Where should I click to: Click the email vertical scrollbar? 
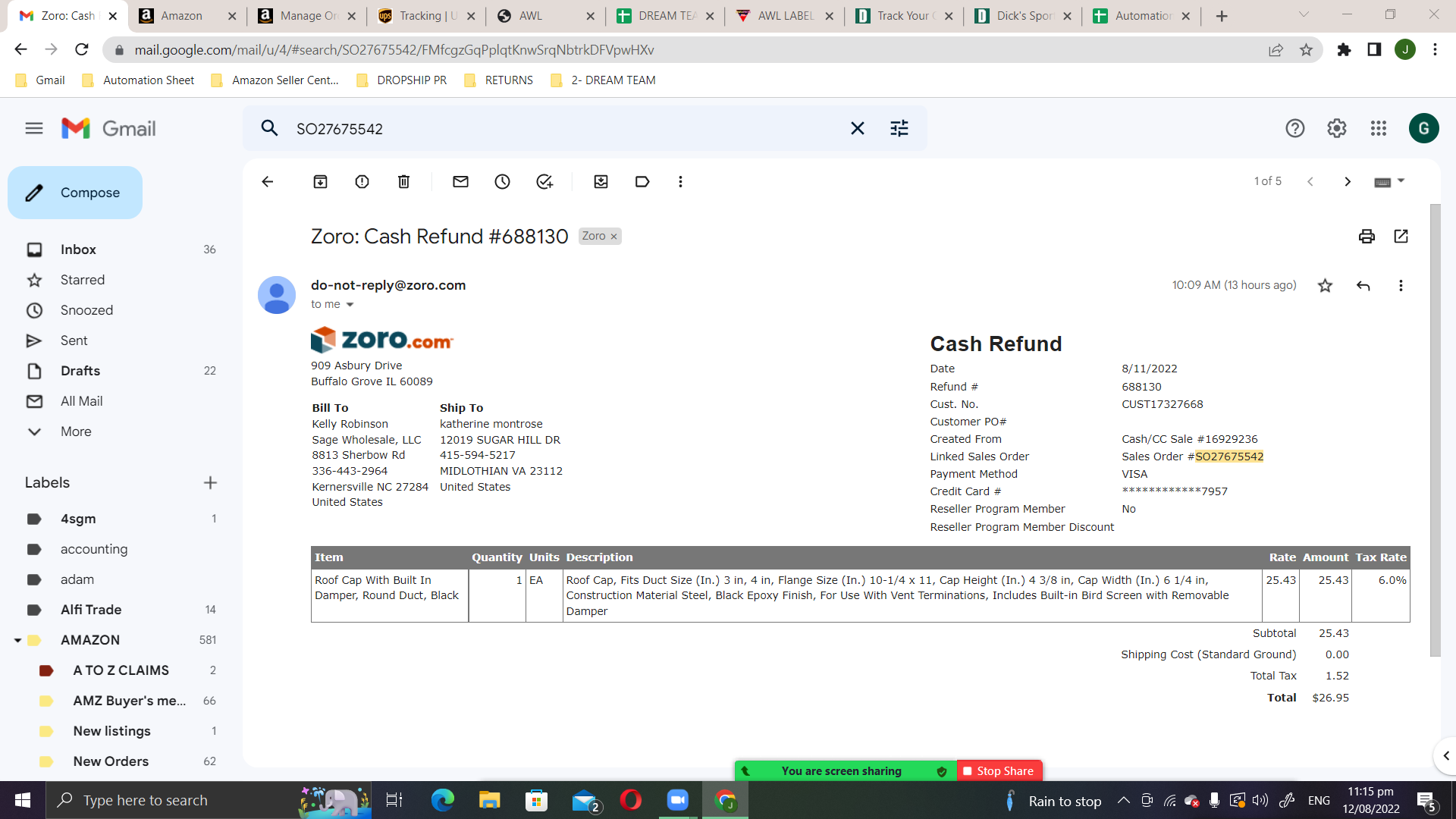[1435, 430]
